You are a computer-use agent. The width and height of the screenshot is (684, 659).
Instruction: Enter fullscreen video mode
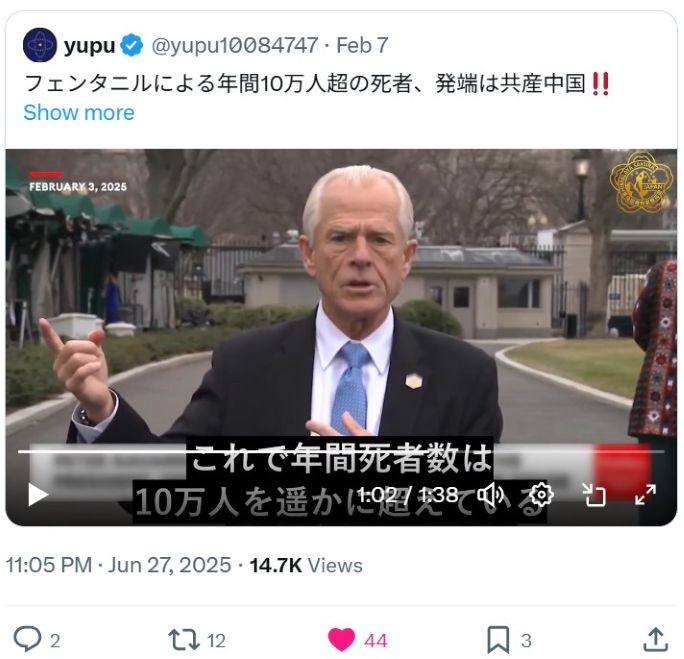tap(645, 495)
